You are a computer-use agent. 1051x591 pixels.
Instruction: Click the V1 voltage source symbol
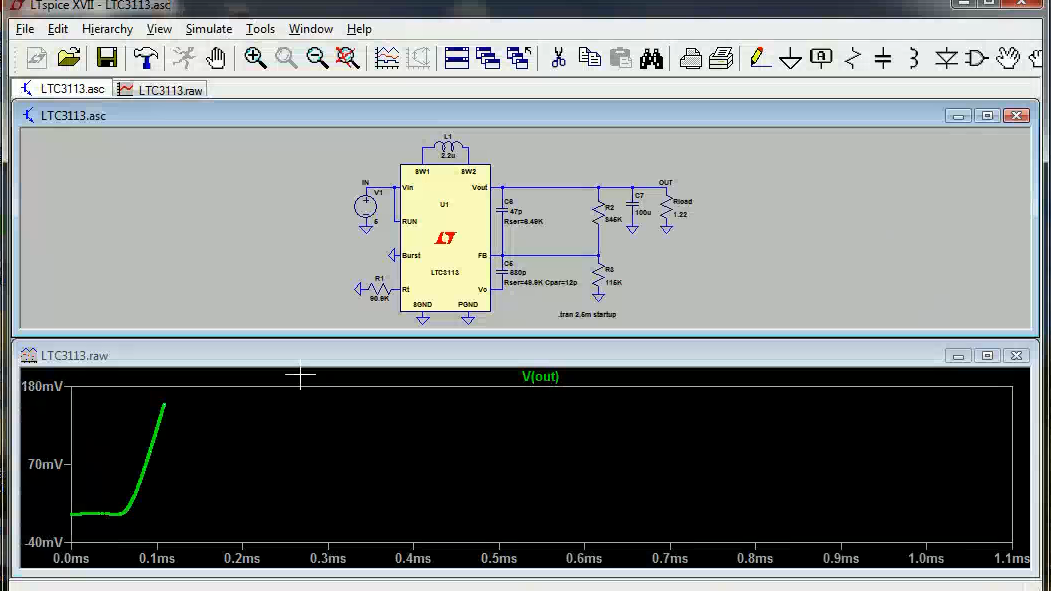pyautogui.click(x=365, y=206)
